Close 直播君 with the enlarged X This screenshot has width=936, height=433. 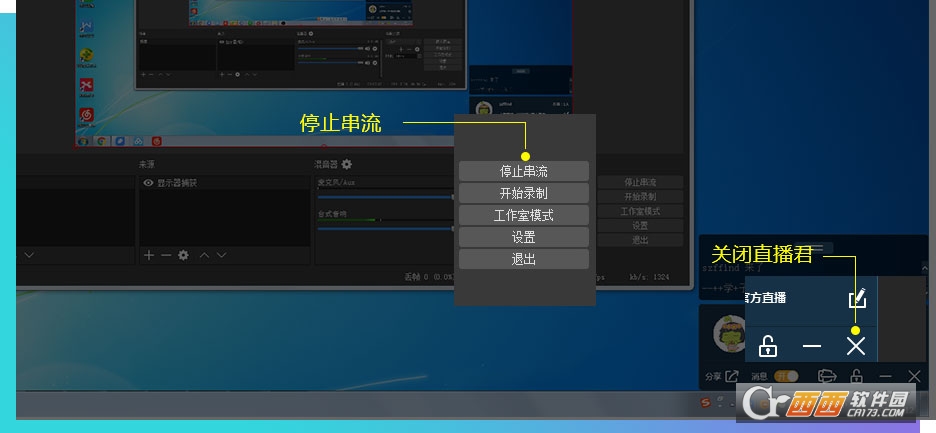coord(856,346)
